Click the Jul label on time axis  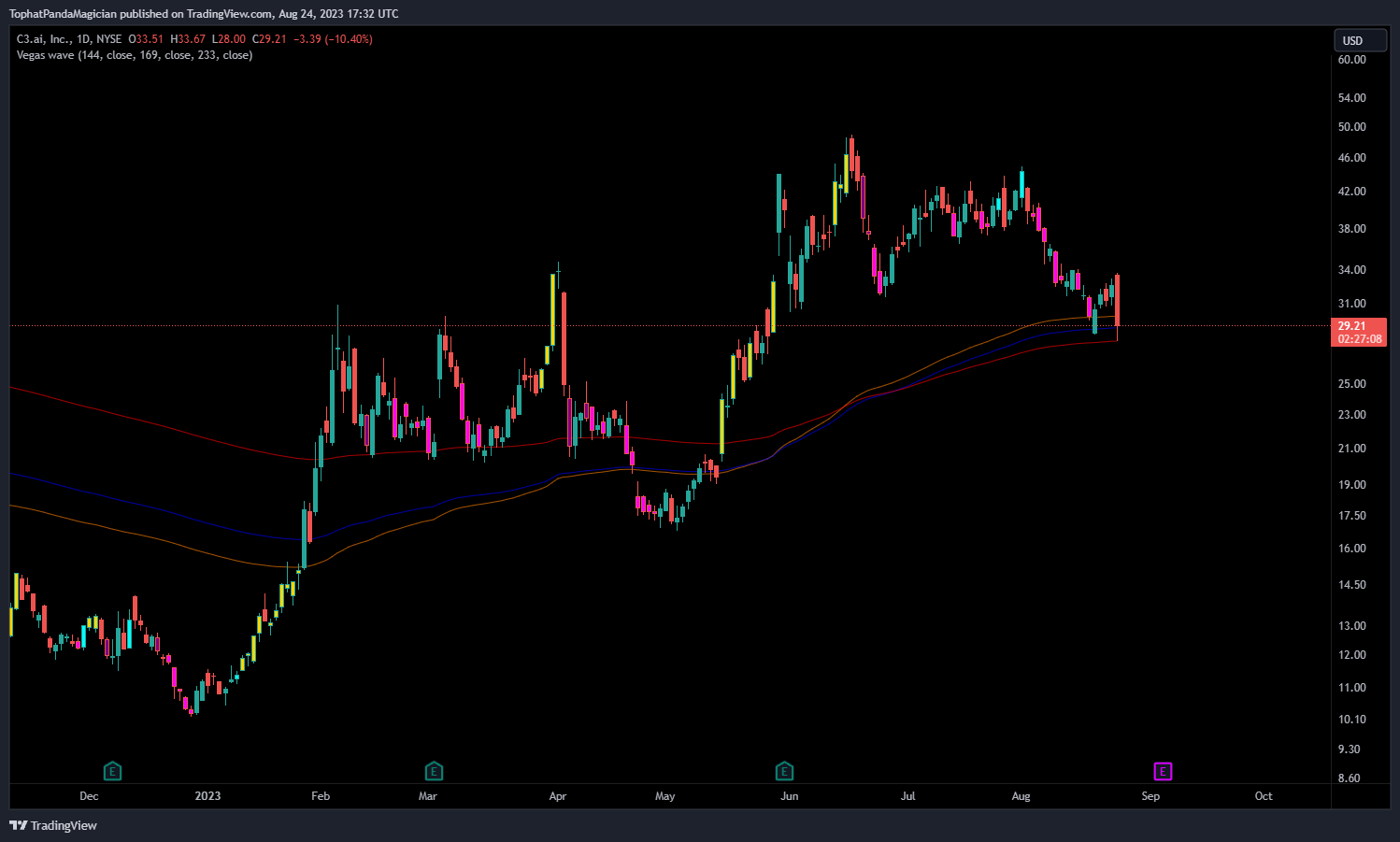(907, 796)
